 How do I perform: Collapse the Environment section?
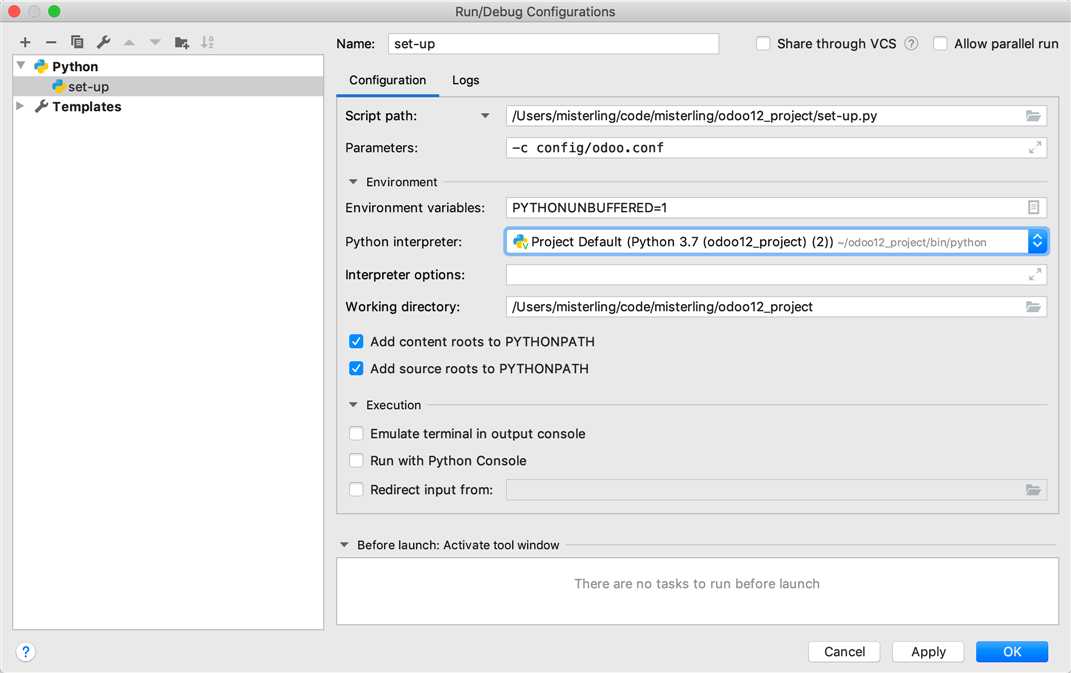tap(352, 182)
